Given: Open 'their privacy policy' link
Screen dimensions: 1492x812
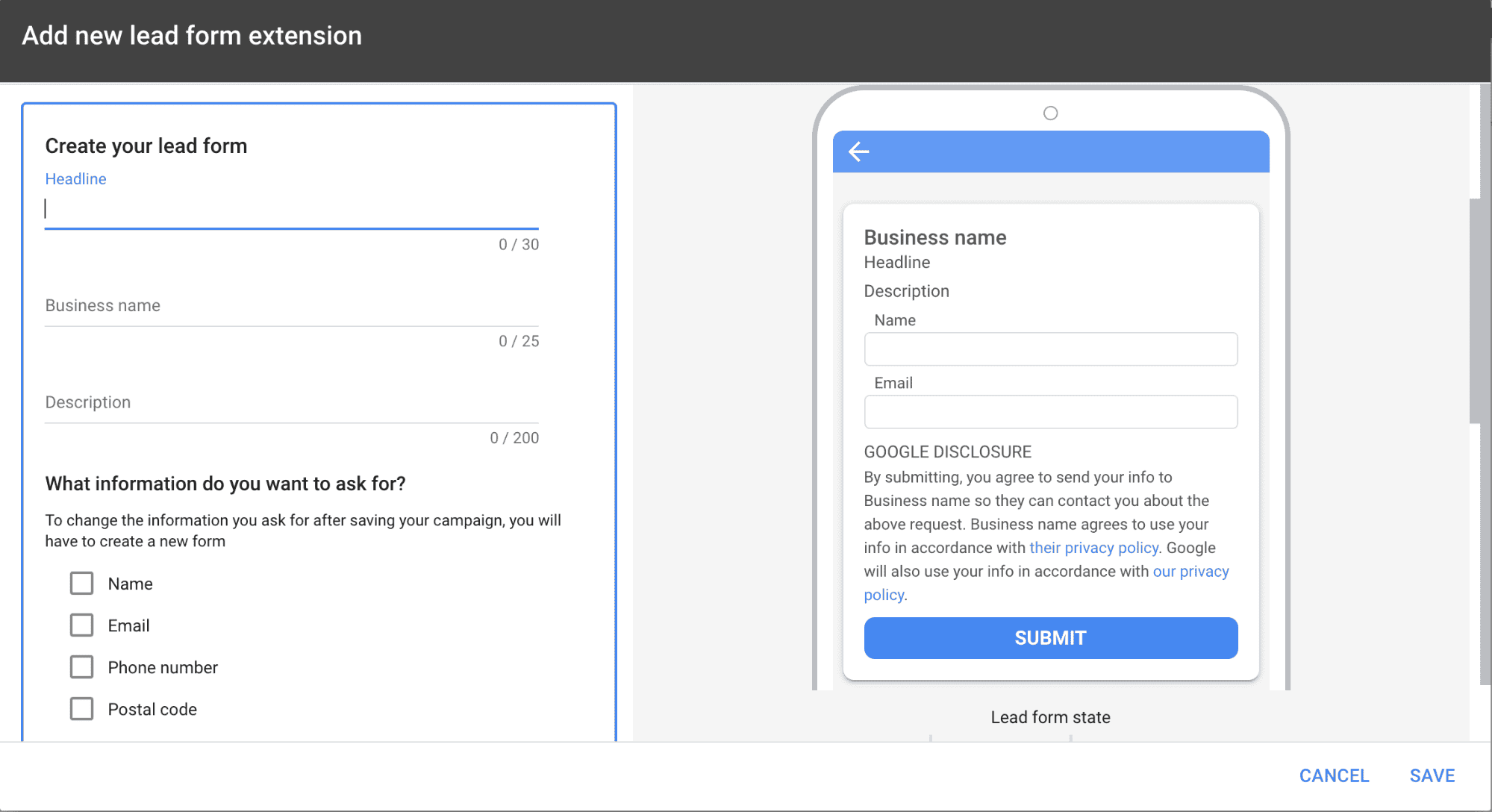Looking at the screenshot, I should [1093, 548].
